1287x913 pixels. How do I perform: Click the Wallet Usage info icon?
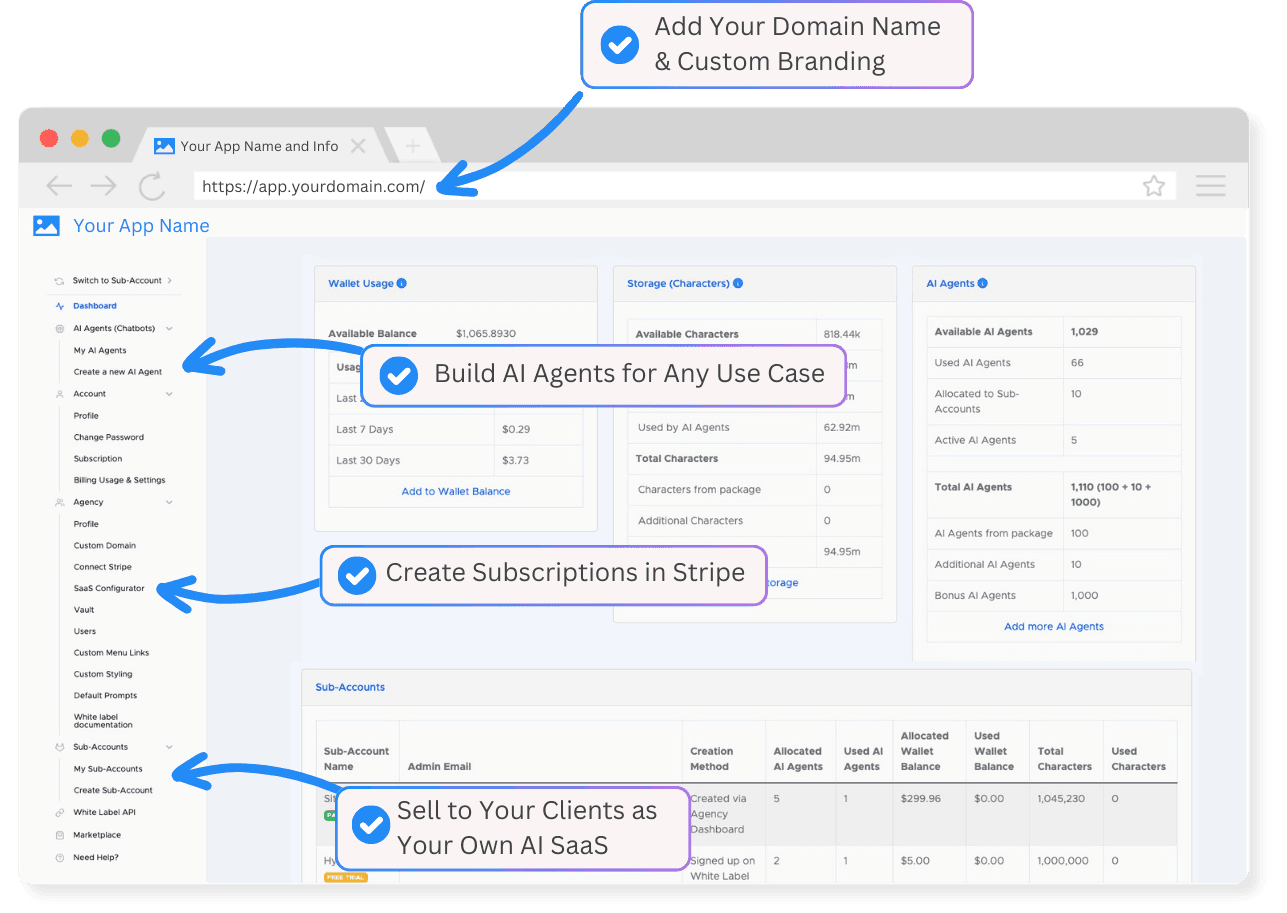click(402, 284)
